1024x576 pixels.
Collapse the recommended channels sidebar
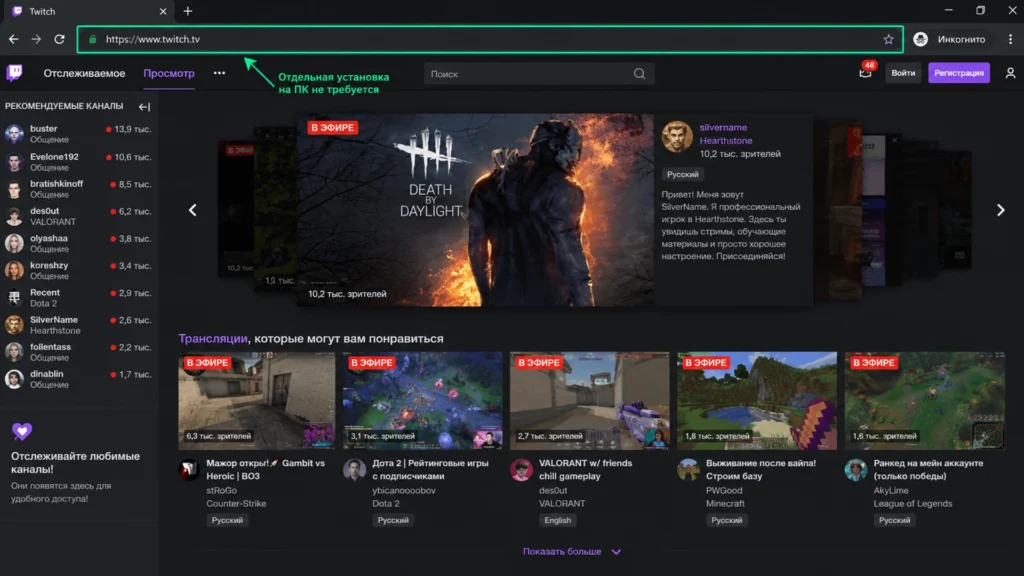click(144, 106)
